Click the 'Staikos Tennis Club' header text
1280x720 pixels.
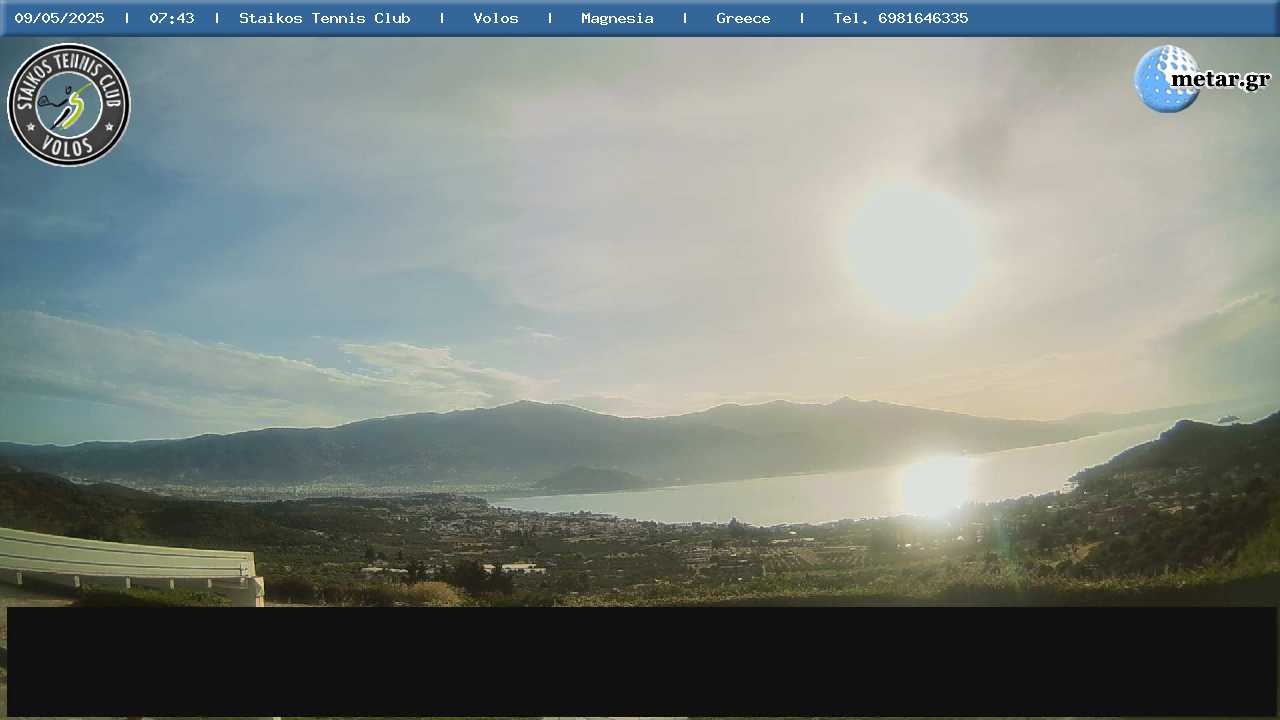click(x=325, y=18)
